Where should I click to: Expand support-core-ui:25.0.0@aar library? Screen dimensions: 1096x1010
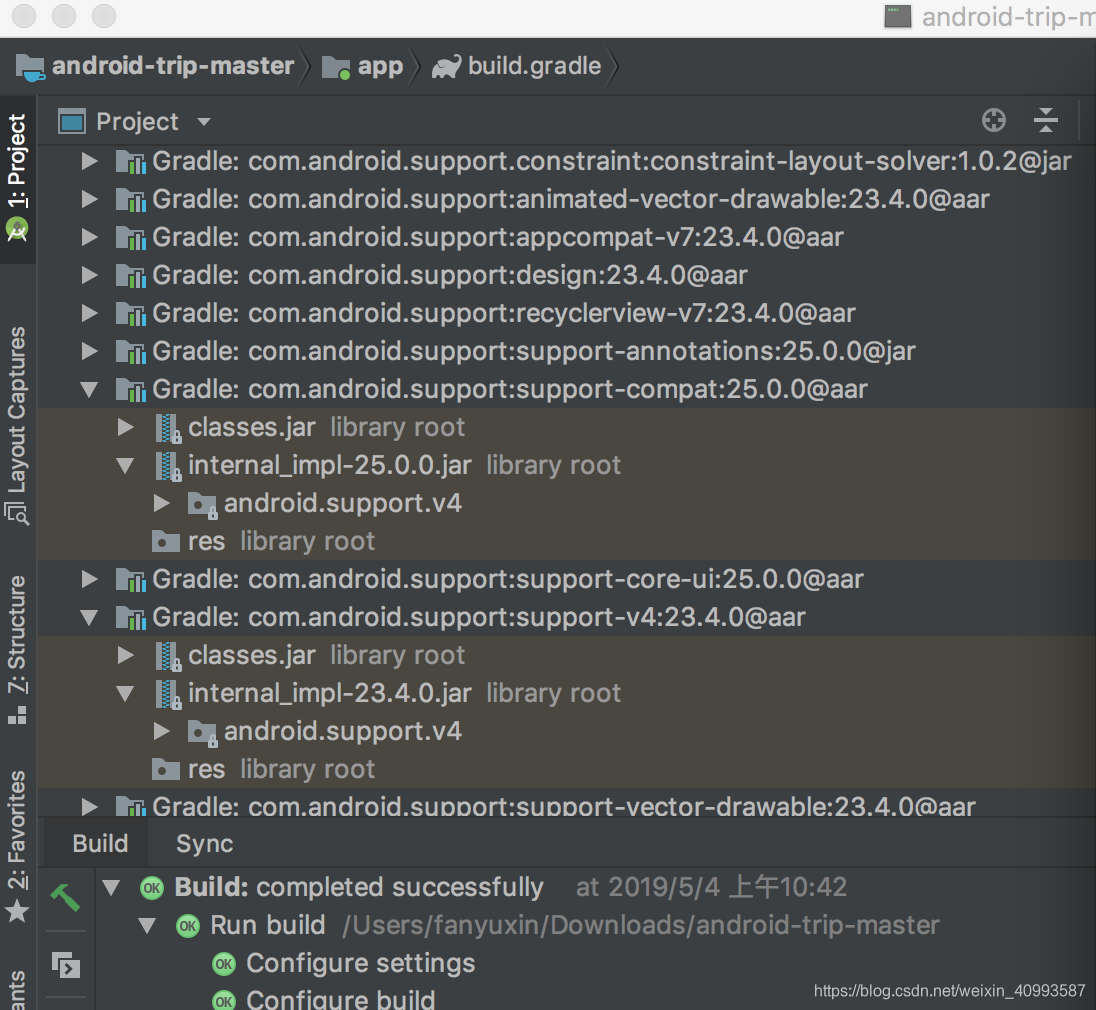pyautogui.click(x=89, y=579)
